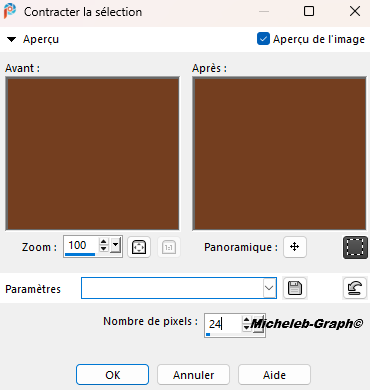Click the Aide button
Screen dimensions: 370x390
274,375
